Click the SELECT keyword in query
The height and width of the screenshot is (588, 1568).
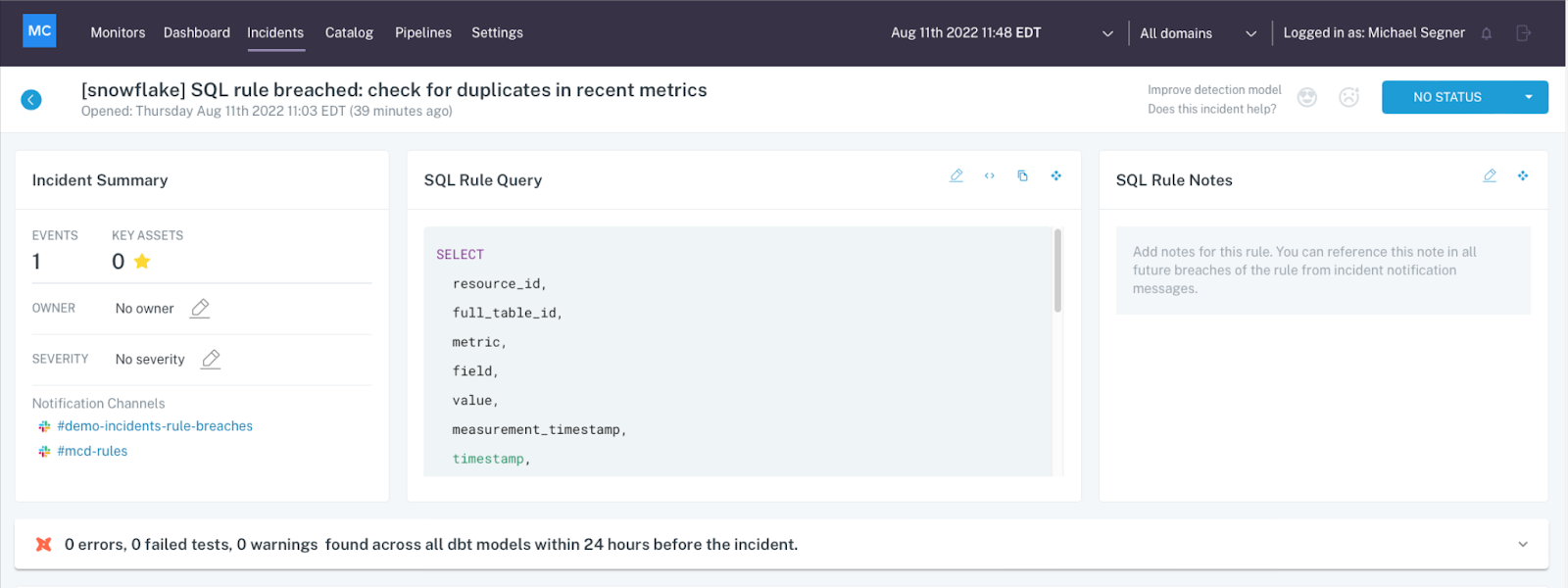click(460, 255)
